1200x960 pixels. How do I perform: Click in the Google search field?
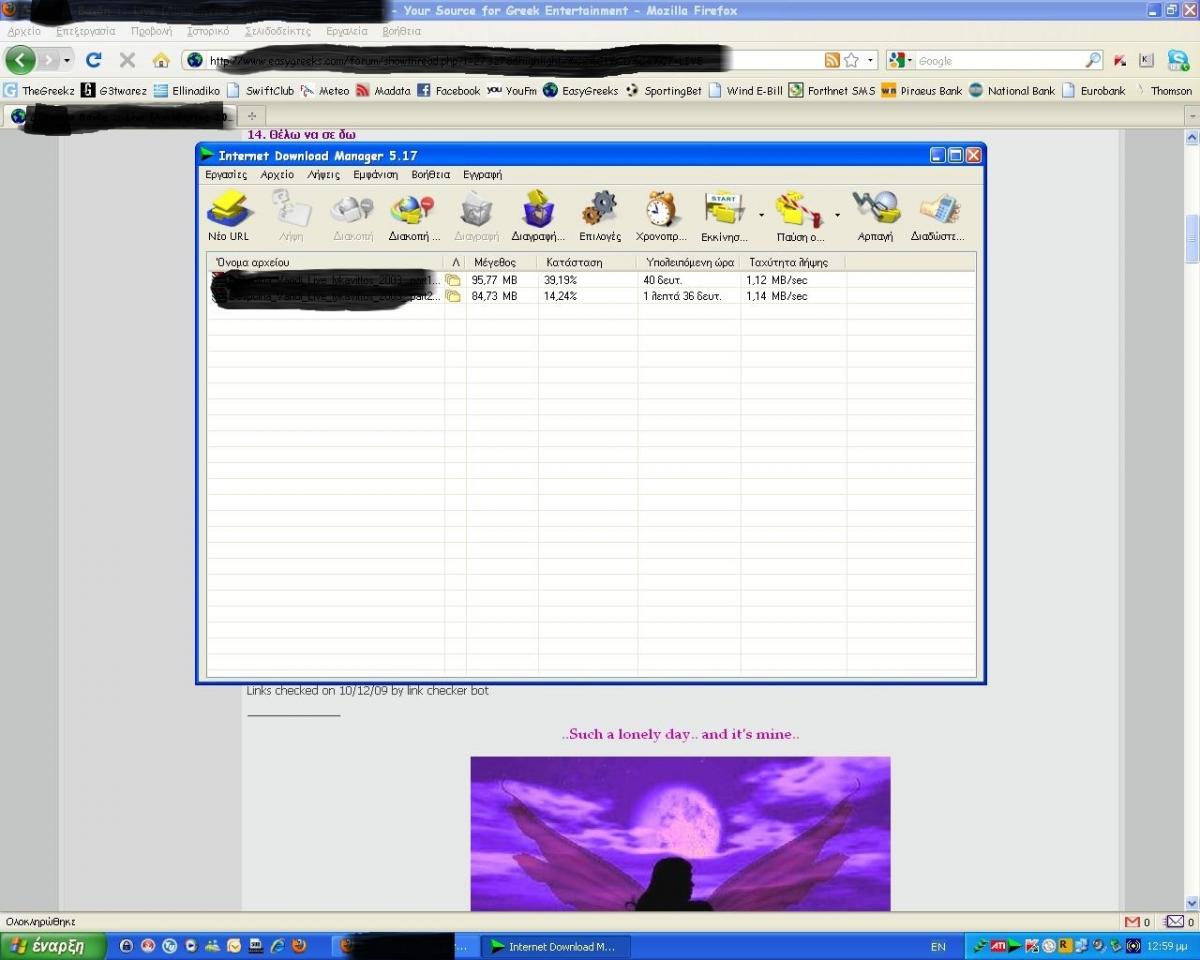[x=998, y=60]
